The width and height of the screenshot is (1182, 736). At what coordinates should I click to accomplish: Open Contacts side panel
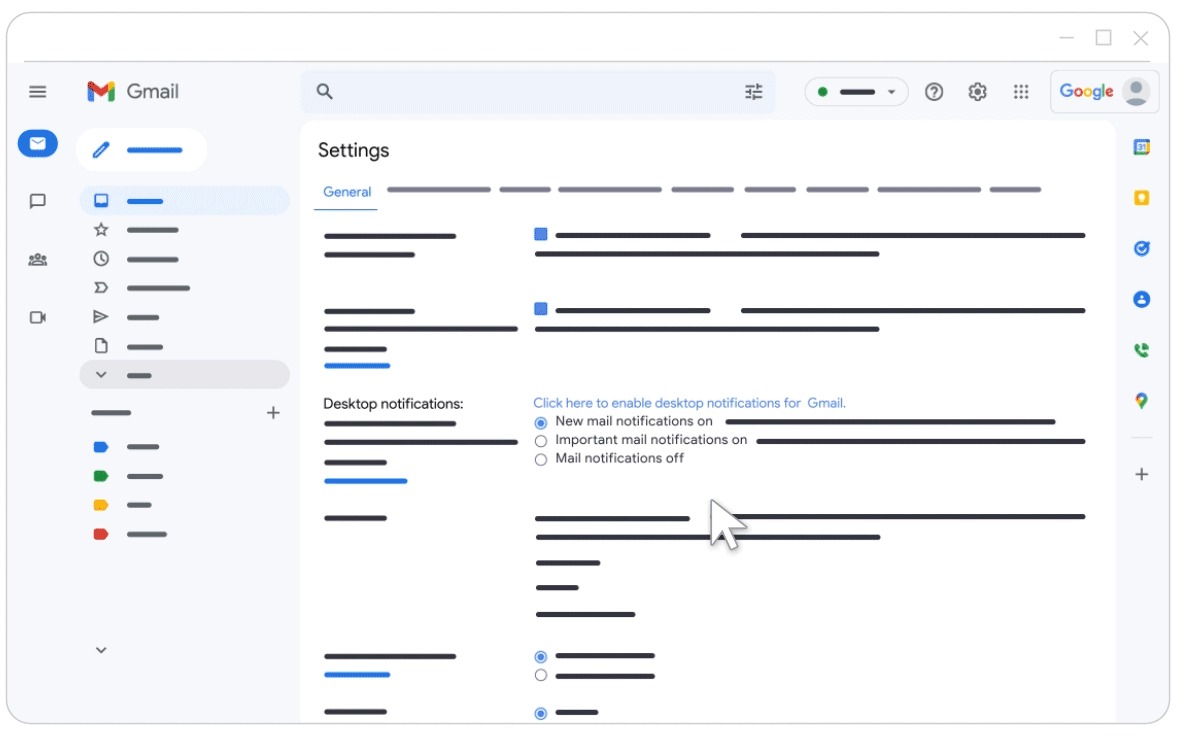click(1141, 299)
